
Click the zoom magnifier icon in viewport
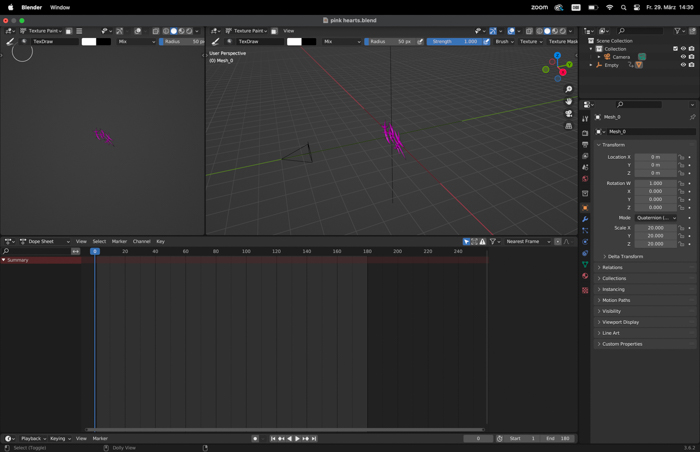569,89
